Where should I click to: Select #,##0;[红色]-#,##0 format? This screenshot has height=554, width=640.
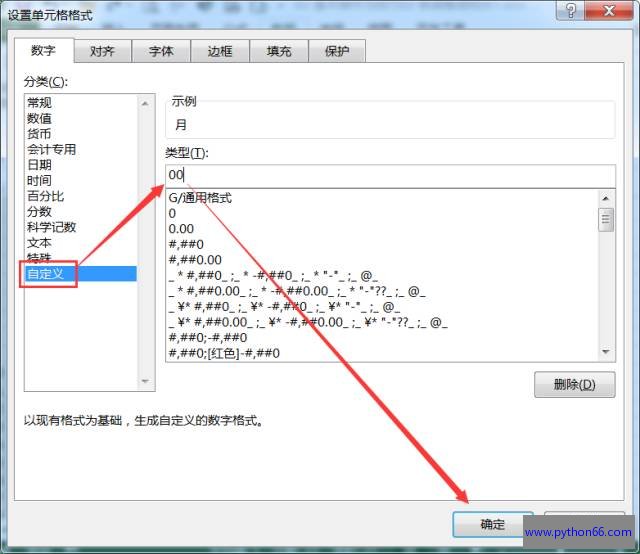click(225, 353)
